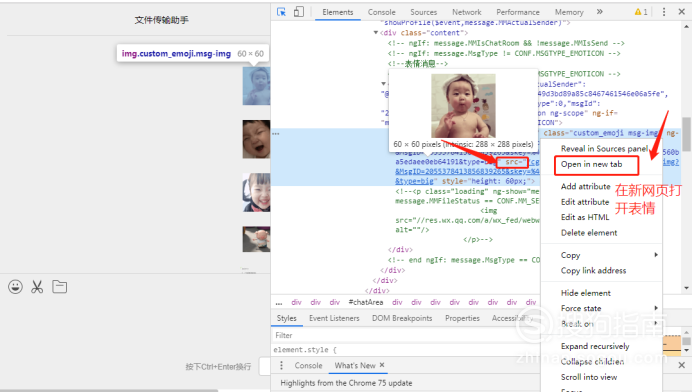The height and width of the screenshot is (392, 692).
Task: Open drawer three-dot menu icon
Action: pos(282,366)
